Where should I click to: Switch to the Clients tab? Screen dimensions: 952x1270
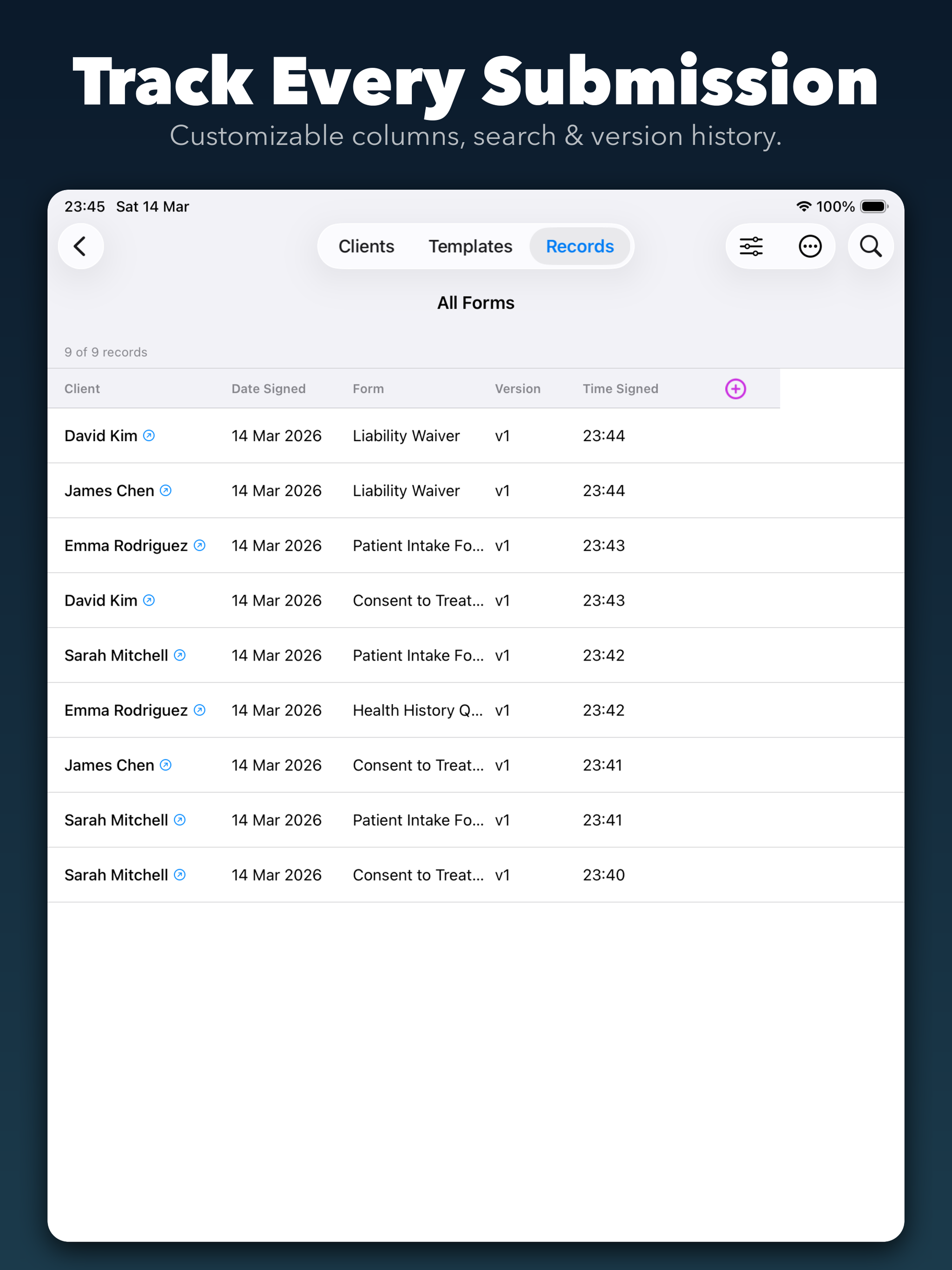[x=366, y=246]
